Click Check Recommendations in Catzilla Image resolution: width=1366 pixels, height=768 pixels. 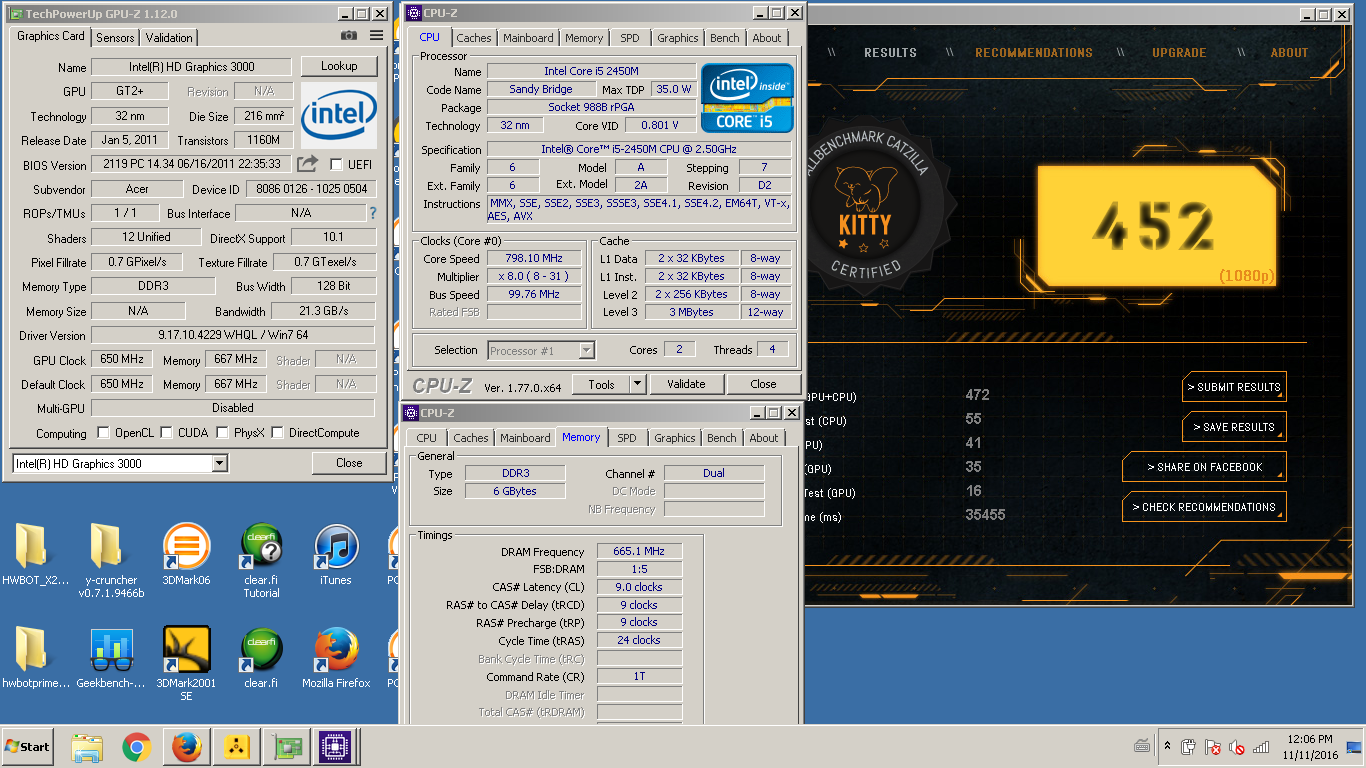tap(1204, 507)
